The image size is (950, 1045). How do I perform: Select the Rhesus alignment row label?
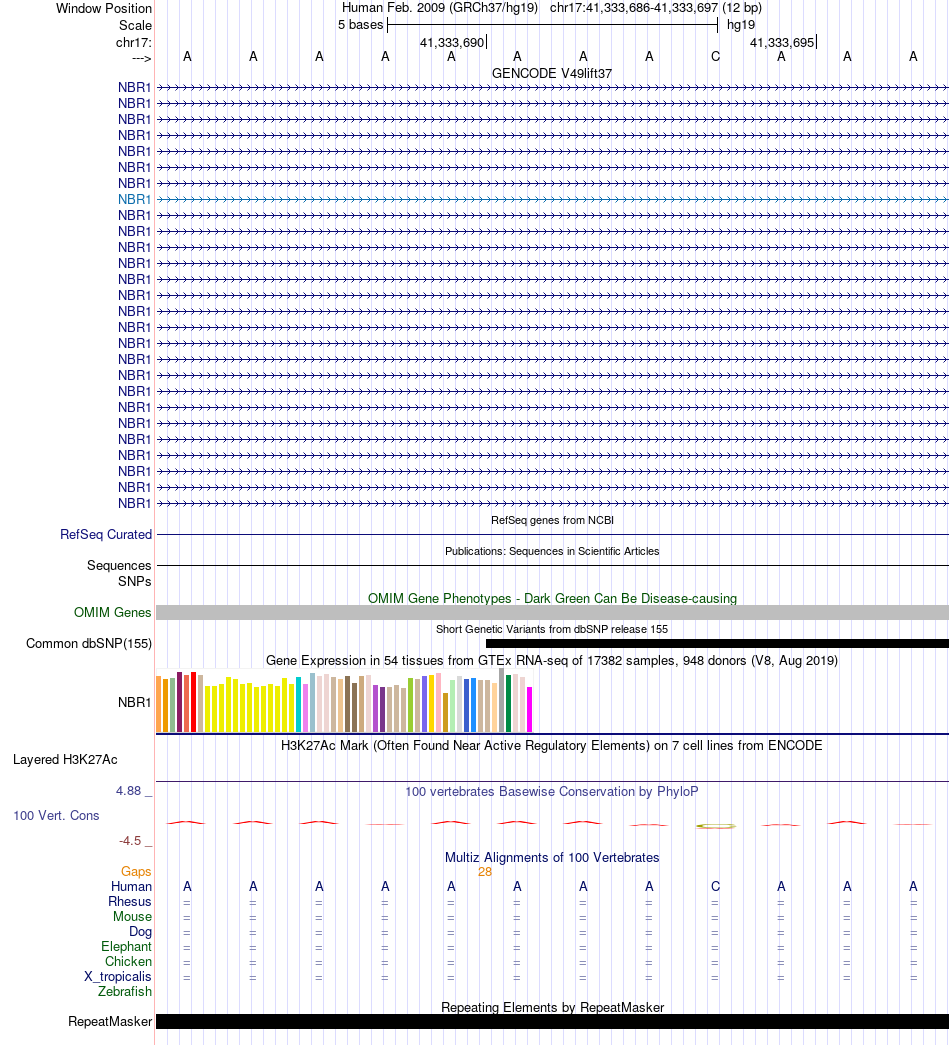pos(130,902)
